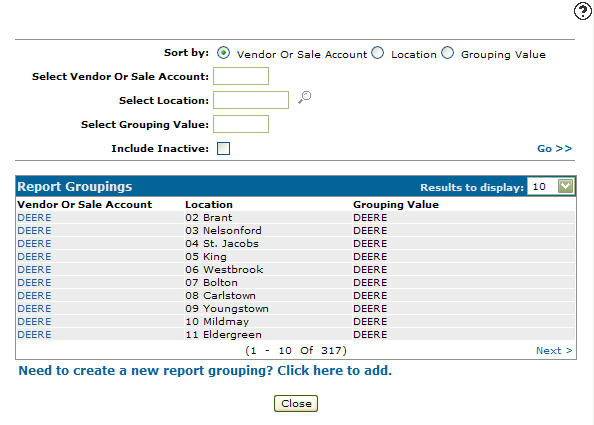Viewport: 594px width, 425px height.
Task: Click the Vendor Or Sale Account column header
Action: pyautogui.click(x=84, y=205)
